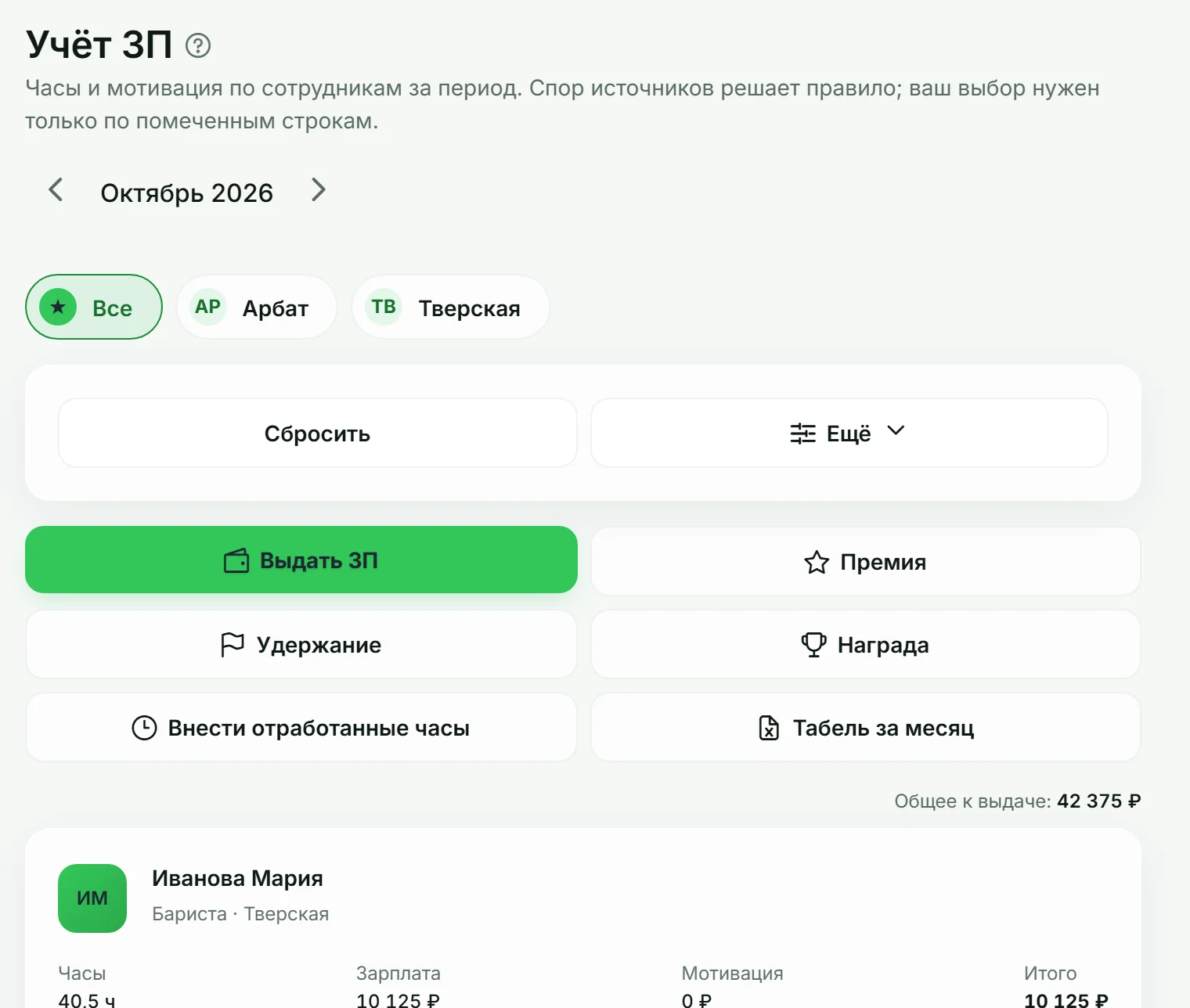Click the clock icon on Внести отработанные часы
1190x1008 pixels.
tap(144, 728)
